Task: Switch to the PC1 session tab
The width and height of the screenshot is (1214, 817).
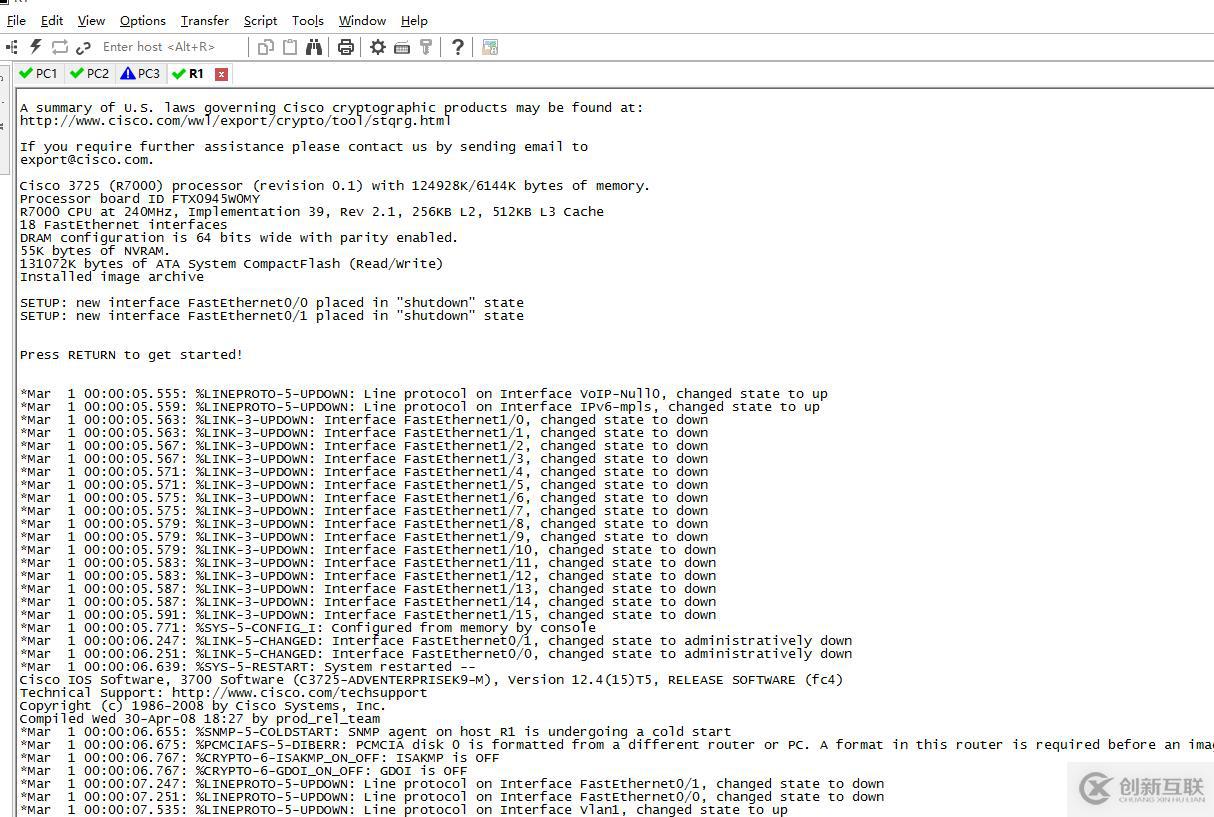Action: (x=39, y=73)
